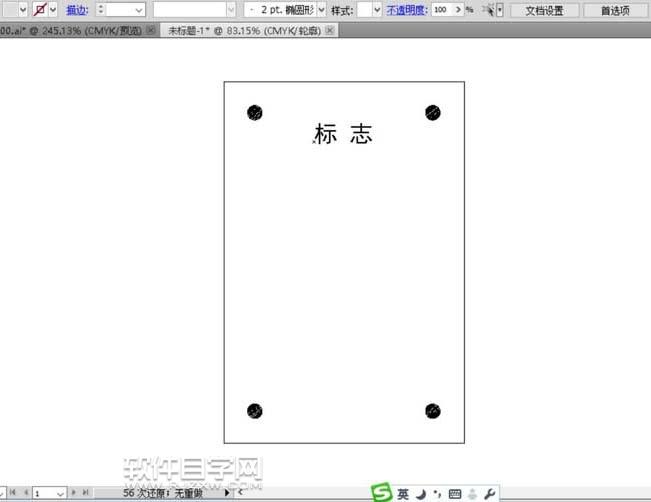This screenshot has height=502, width=651.
Task: Click the horizontal scrollbar left arrow
Action: coord(240,492)
